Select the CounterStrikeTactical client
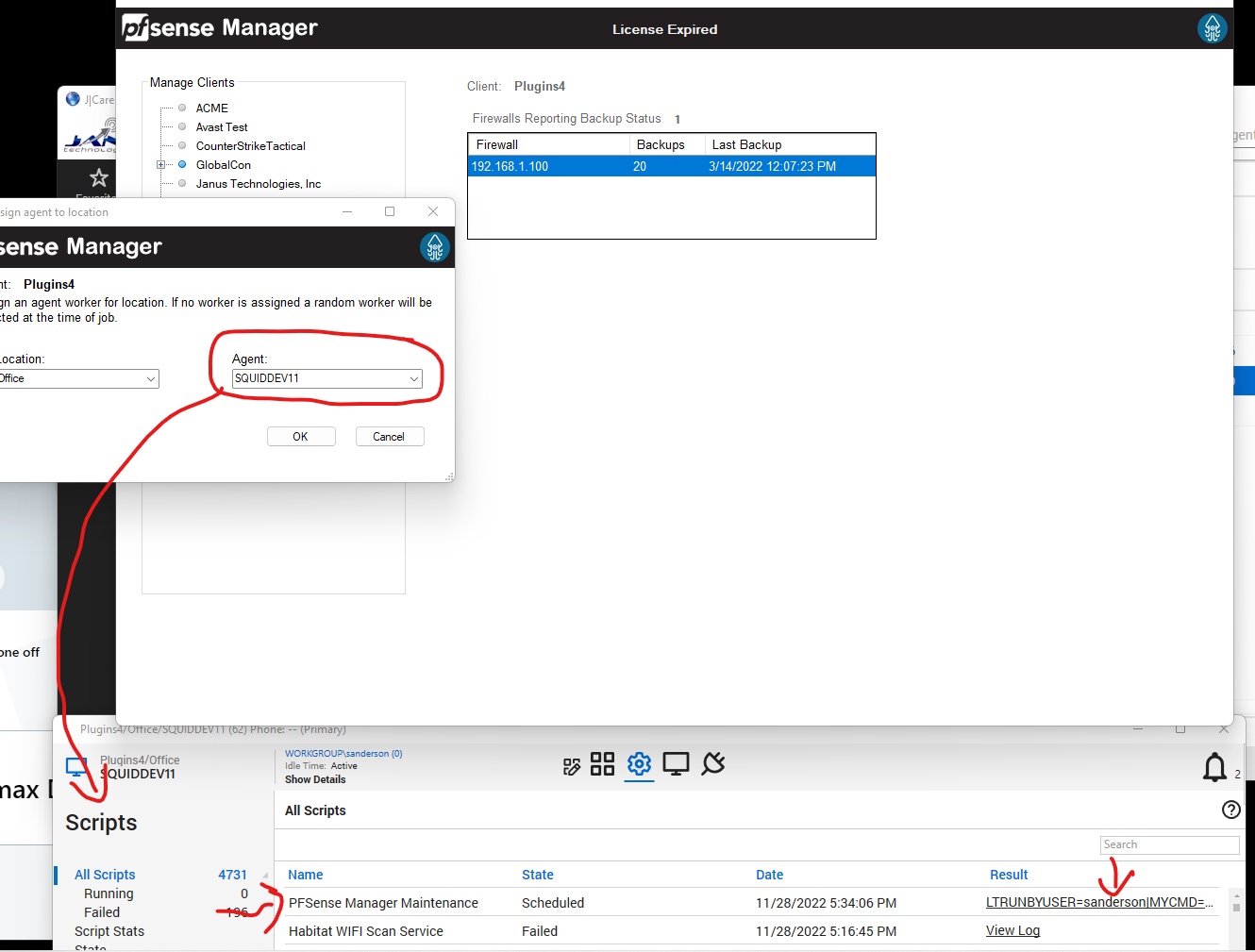This screenshot has width=1255, height=952. tap(251, 146)
